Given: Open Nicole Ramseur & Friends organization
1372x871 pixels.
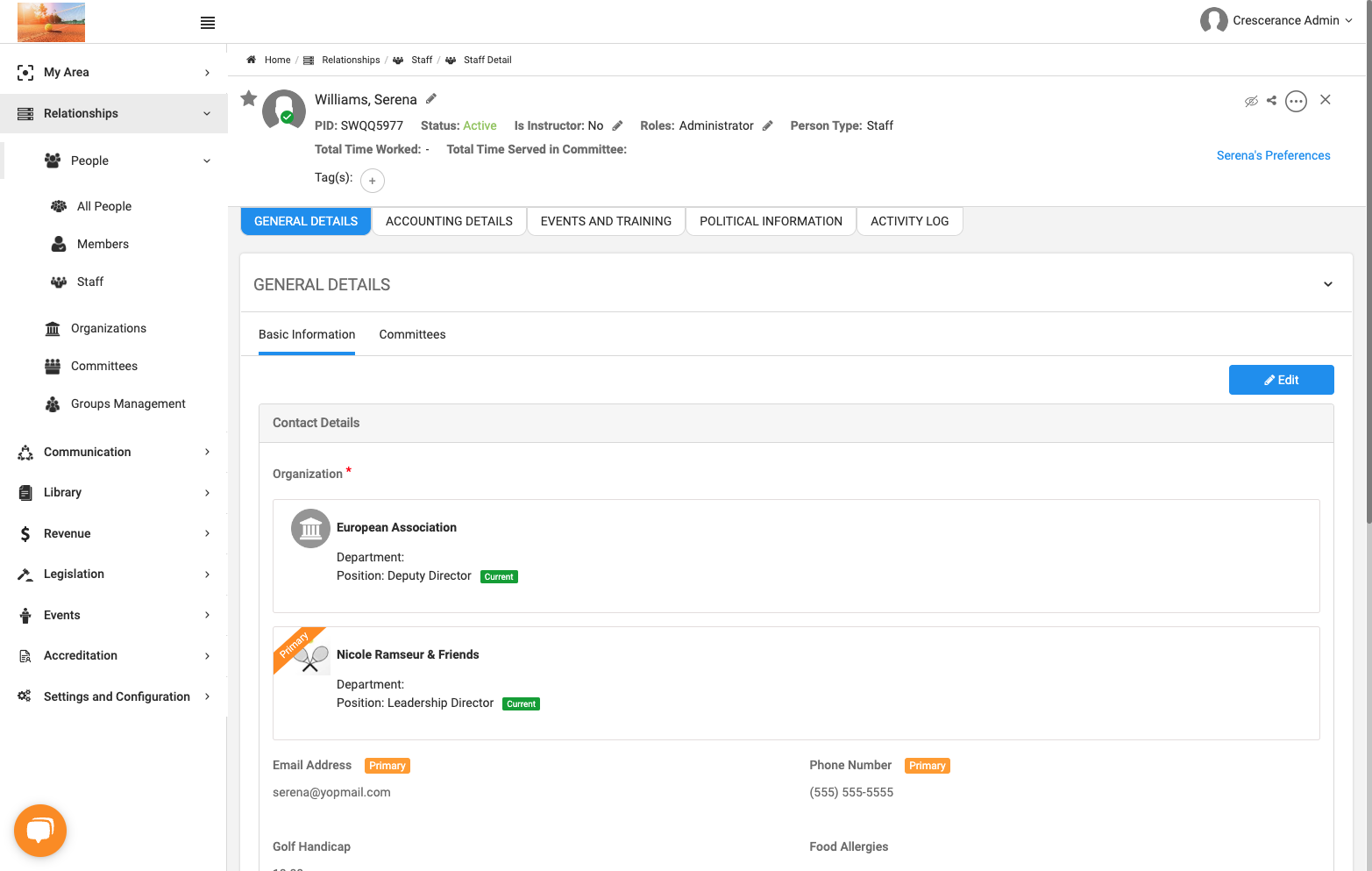Looking at the screenshot, I should (408, 654).
